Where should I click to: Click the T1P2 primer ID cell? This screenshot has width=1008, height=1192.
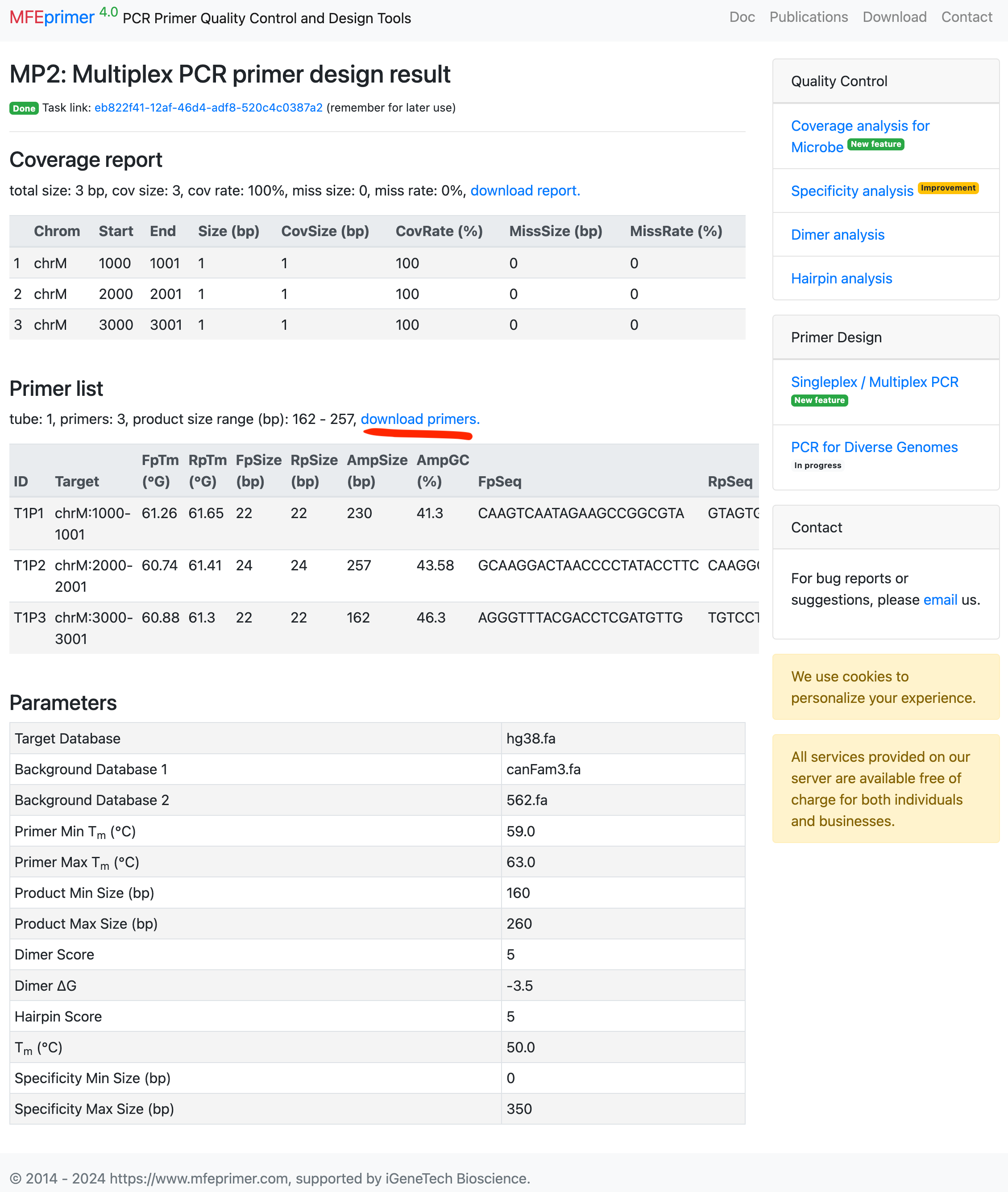[x=30, y=565]
